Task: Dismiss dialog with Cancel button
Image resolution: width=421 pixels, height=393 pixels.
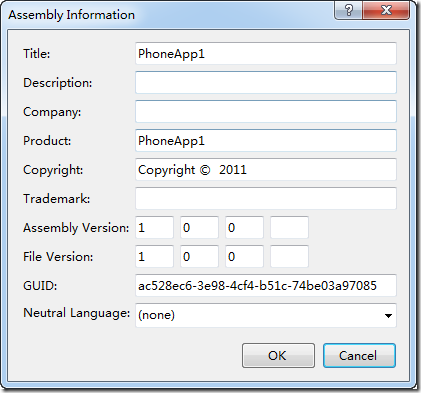Action: (x=359, y=356)
